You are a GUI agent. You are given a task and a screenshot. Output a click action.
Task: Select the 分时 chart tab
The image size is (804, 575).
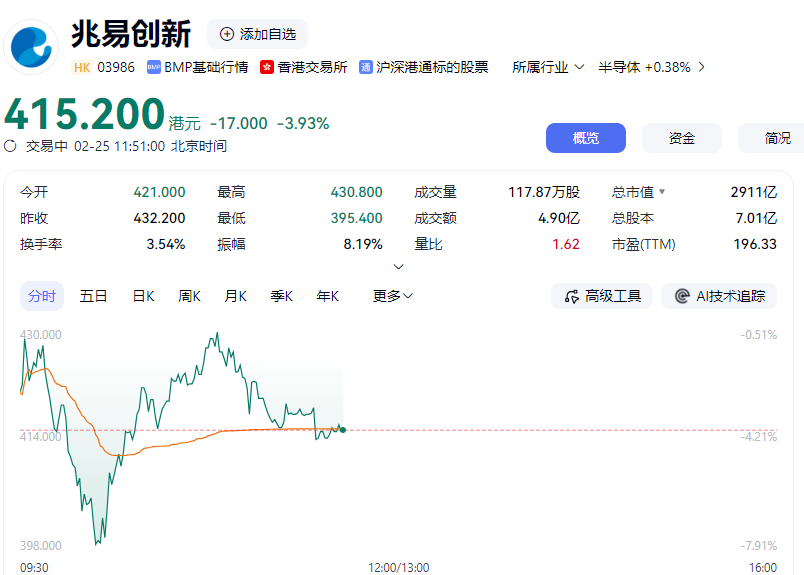click(42, 296)
